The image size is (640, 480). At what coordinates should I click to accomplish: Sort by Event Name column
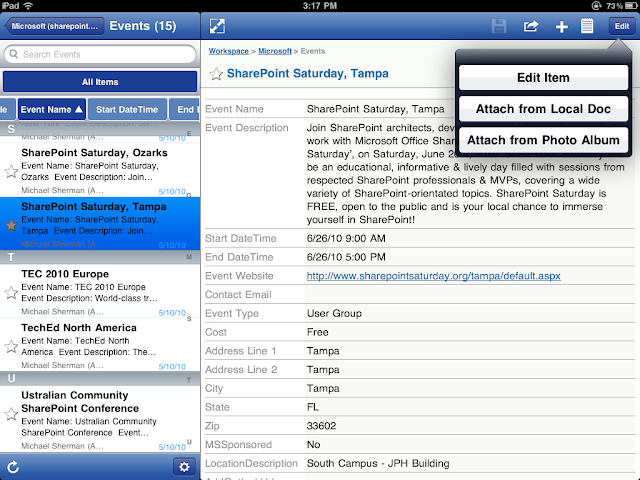[x=51, y=109]
